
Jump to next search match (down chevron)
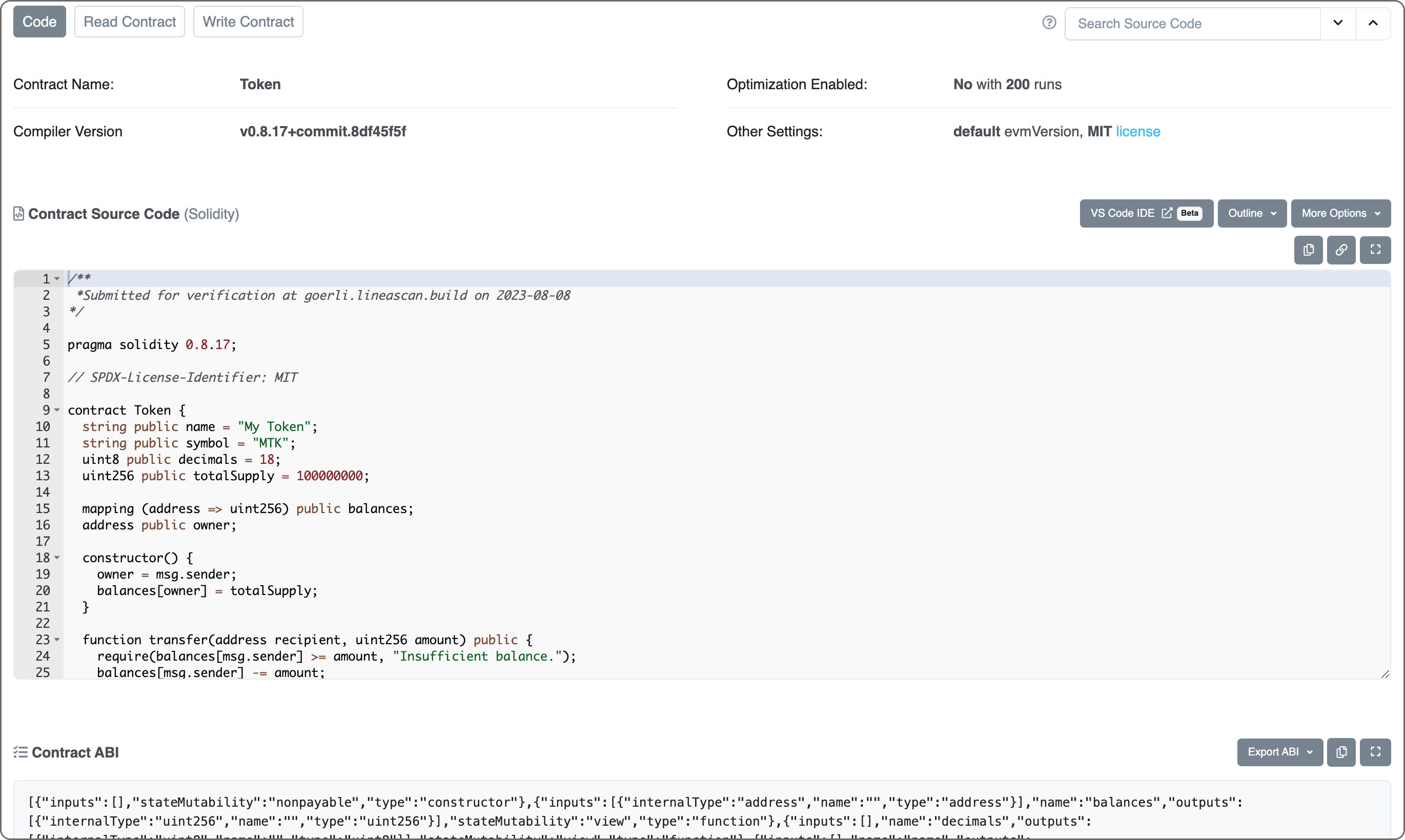point(1338,23)
